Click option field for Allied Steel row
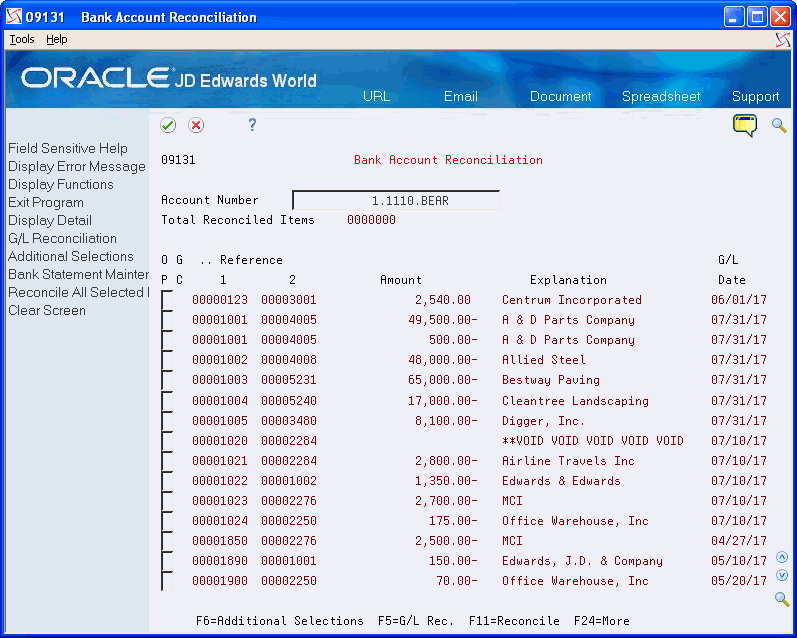Screen dimensions: 797x638 tap(167, 360)
